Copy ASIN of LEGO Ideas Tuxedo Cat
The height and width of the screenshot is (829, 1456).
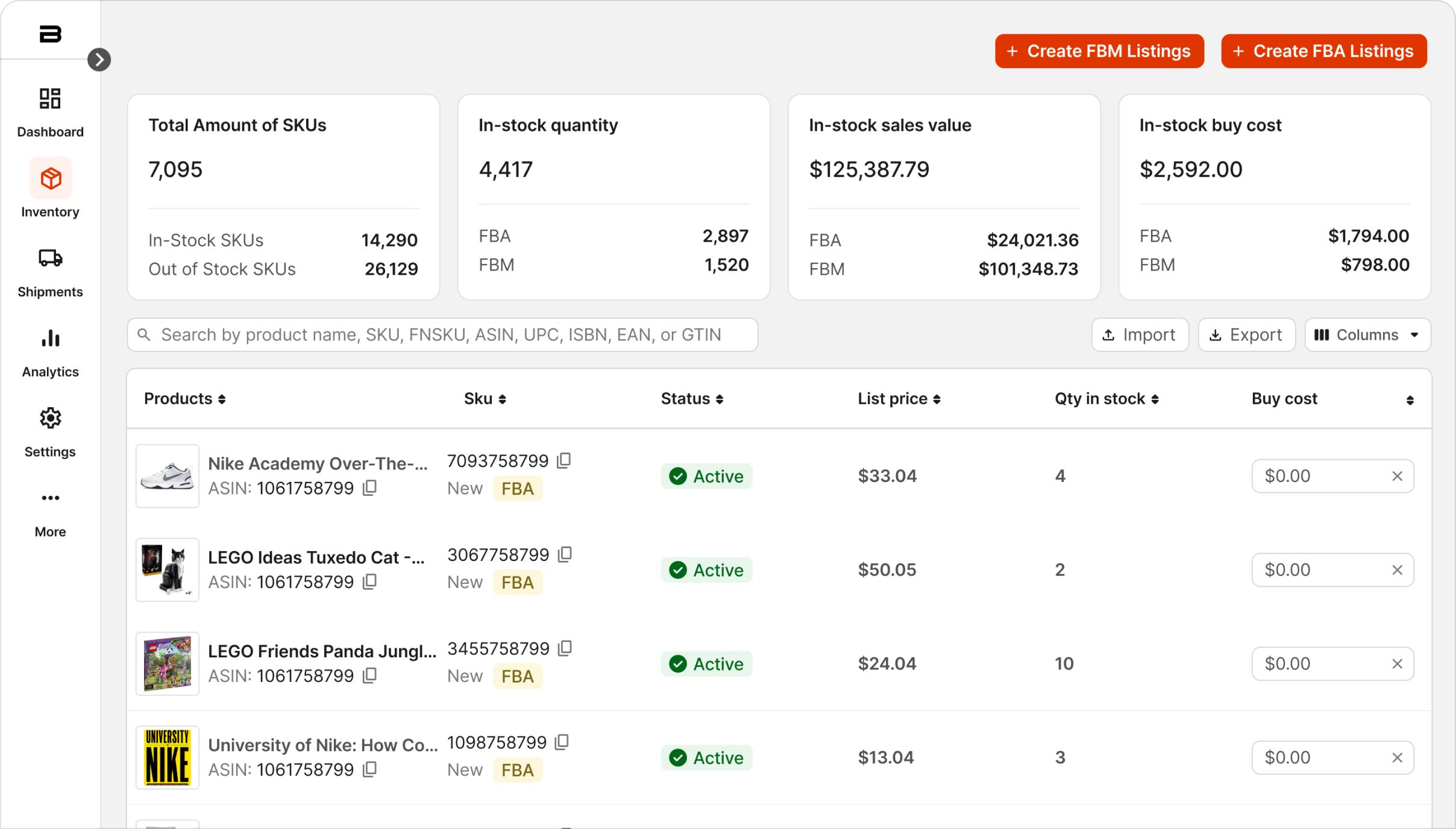coord(370,582)
